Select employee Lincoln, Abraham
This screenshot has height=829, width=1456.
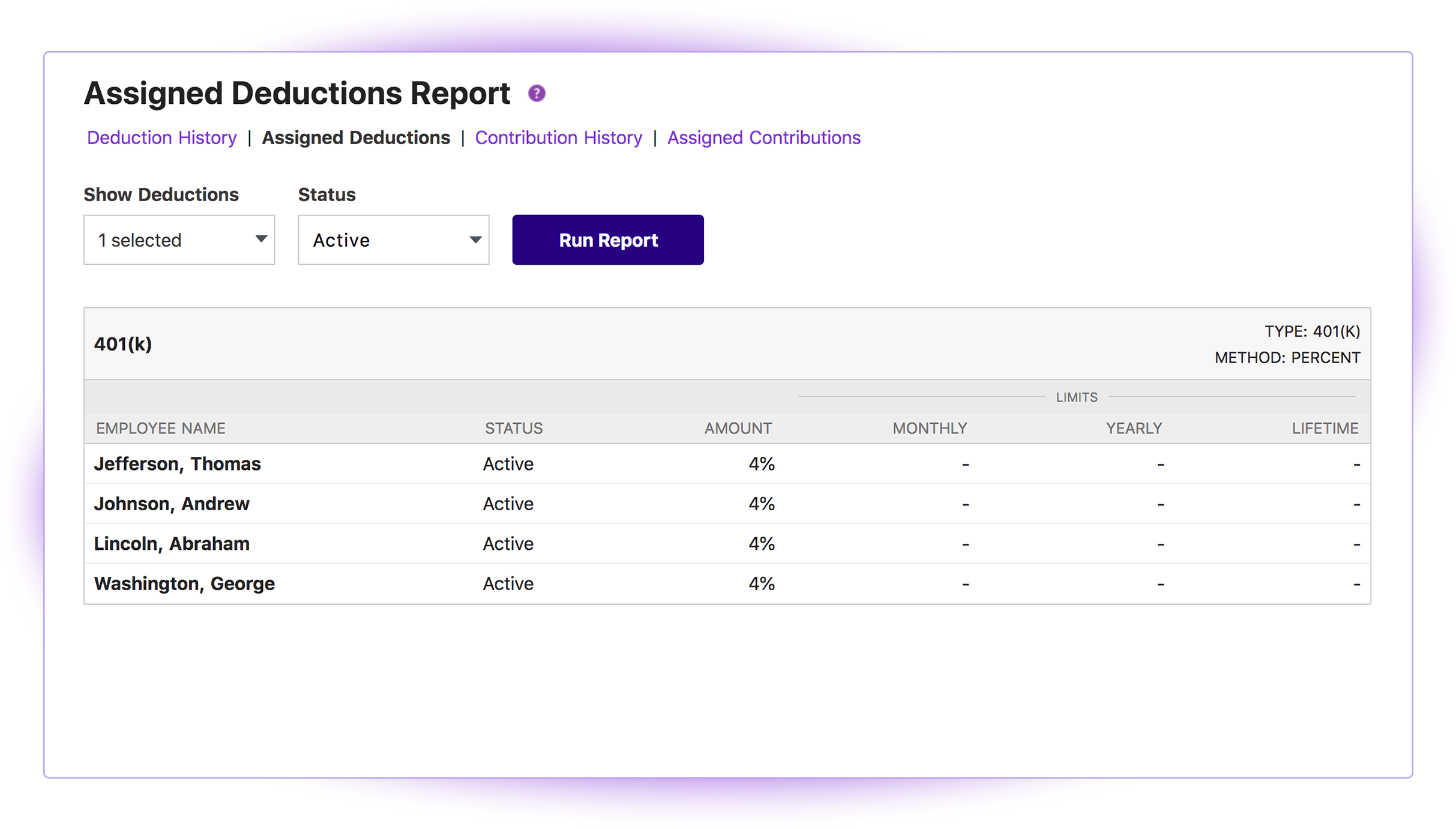172,544
